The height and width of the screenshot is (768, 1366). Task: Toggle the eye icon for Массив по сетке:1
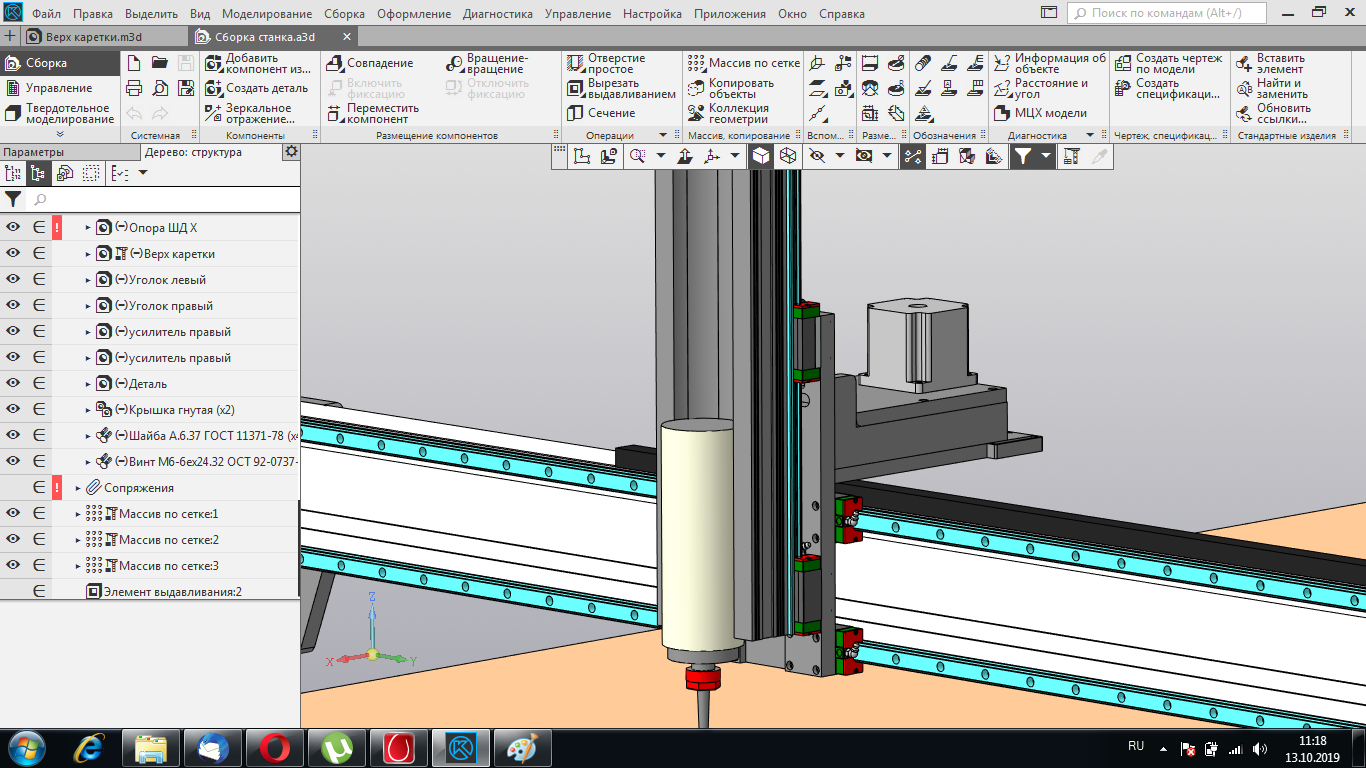tap(14, 514)
